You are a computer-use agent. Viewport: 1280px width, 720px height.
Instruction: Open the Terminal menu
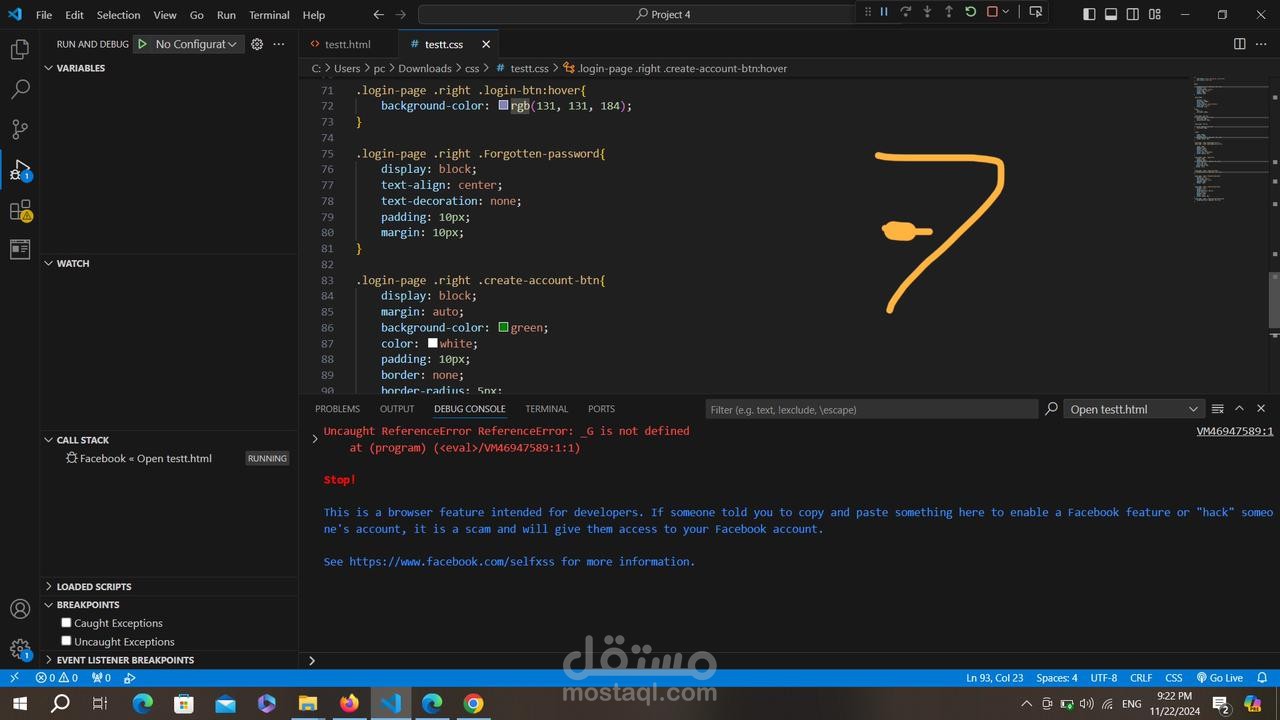[x=269, y=15]
